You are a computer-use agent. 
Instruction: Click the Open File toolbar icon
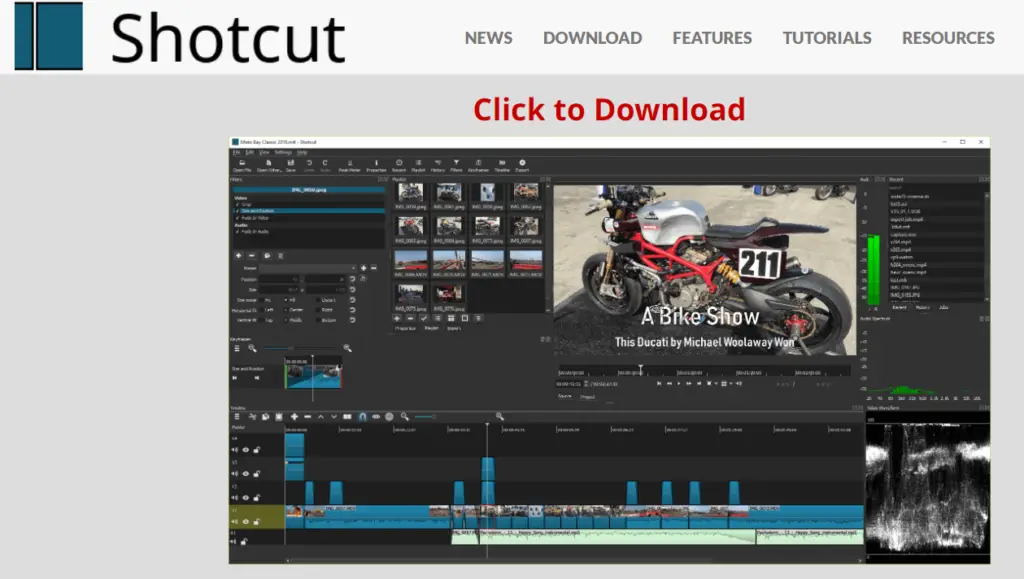tap(242, 166)
